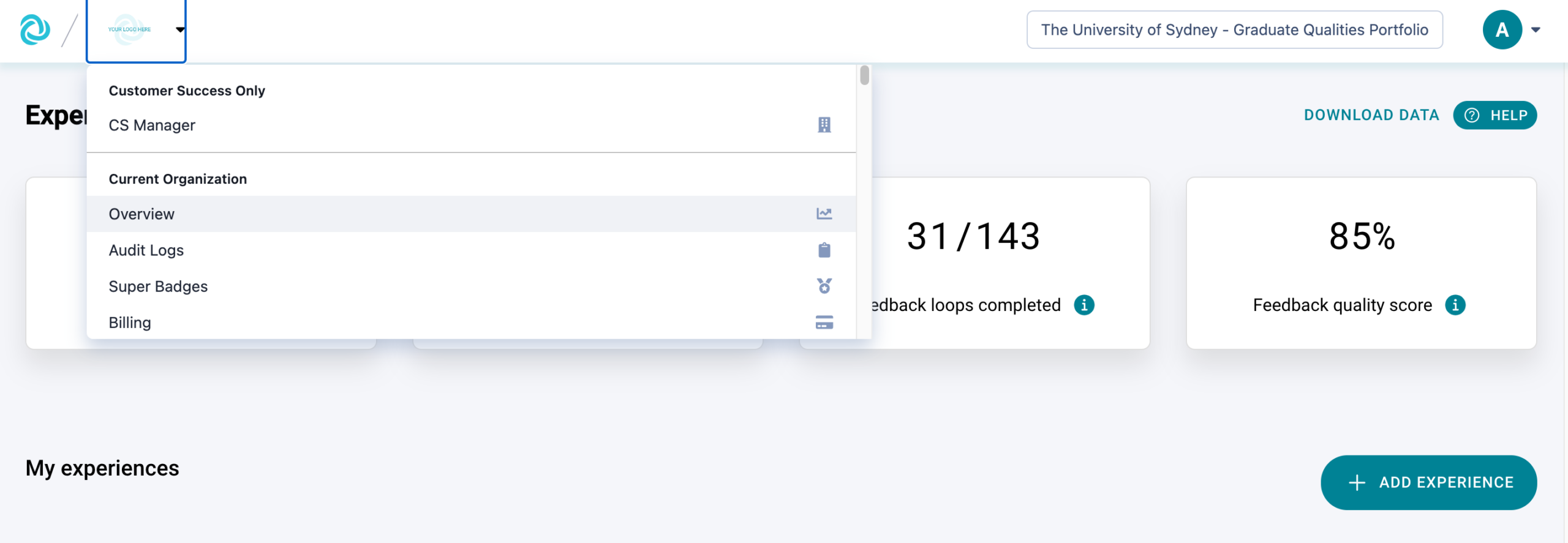
Task: Click the Billing credit card icon
Action: (x=824, y=322)
